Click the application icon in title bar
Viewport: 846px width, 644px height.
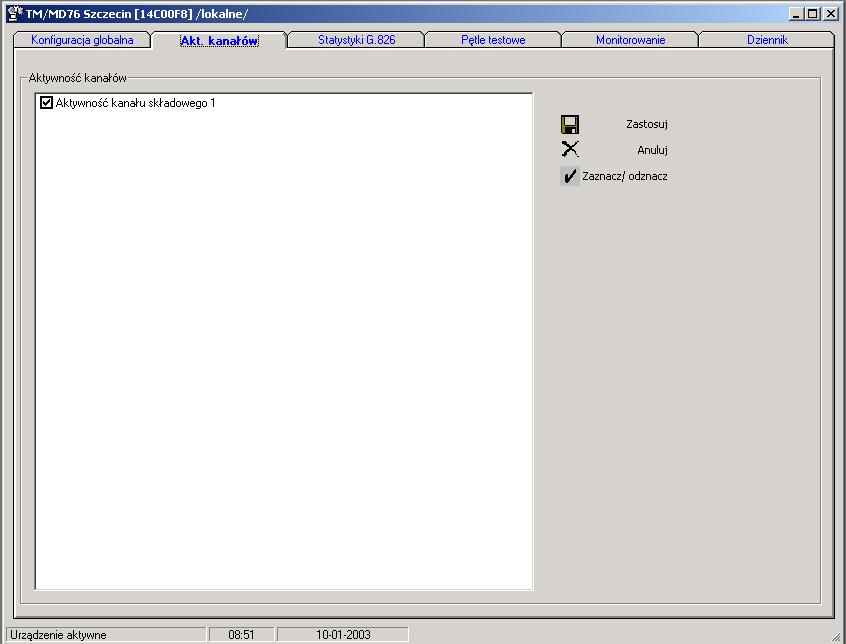pos(15,13)
